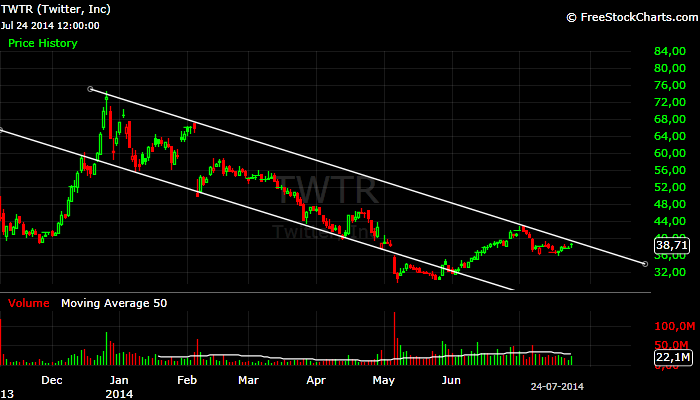Screen dimensions: 700x400
Task: Click the May month label on time axis
Action: [384, 381]
